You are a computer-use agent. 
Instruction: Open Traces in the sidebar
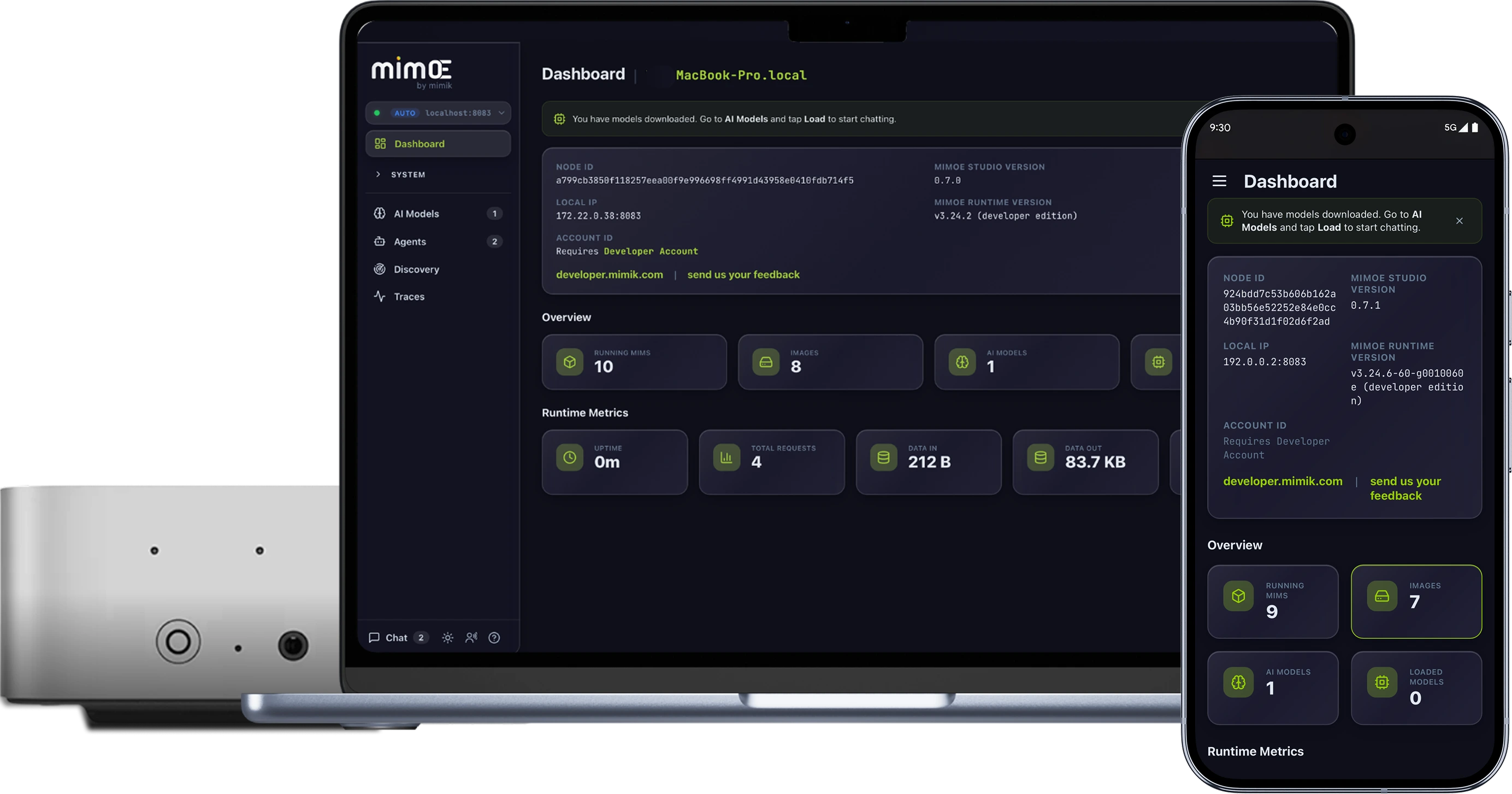pyautogui.click(x=438, y=297)
